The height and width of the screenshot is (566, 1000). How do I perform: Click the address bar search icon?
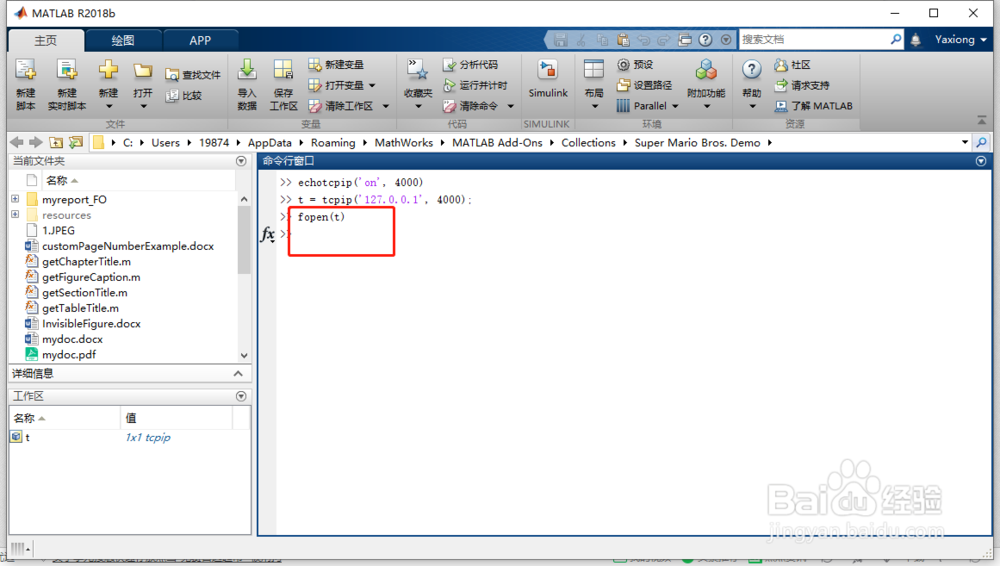982,142
